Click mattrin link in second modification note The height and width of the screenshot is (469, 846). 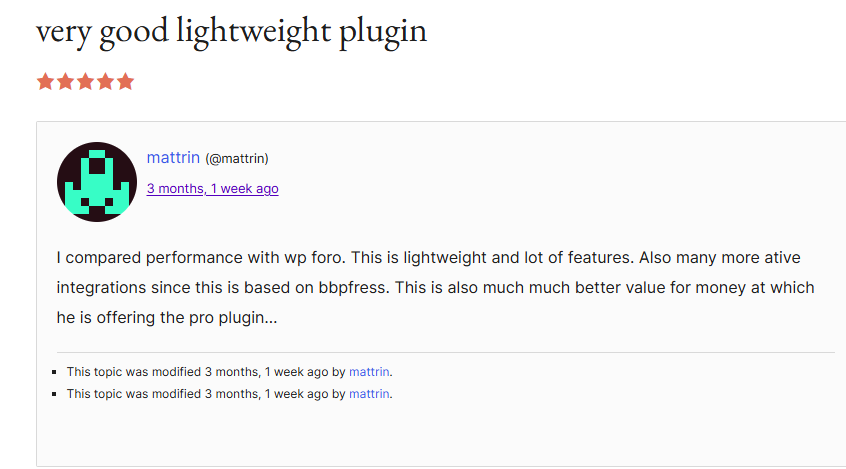(369, 394)
